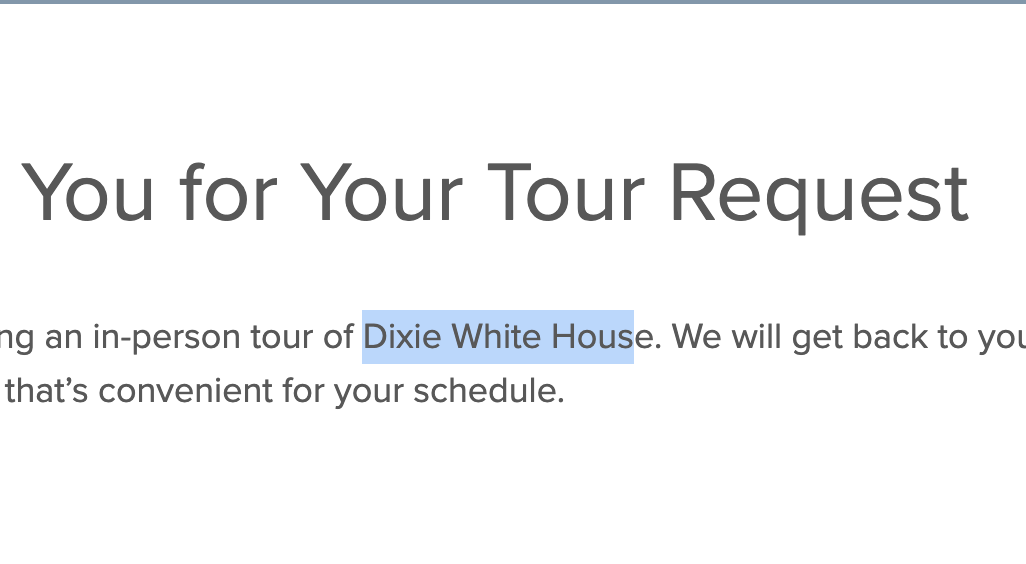Click the word House at the selection's end
The height and width of the screenshot is (564, 1026).
602,337
